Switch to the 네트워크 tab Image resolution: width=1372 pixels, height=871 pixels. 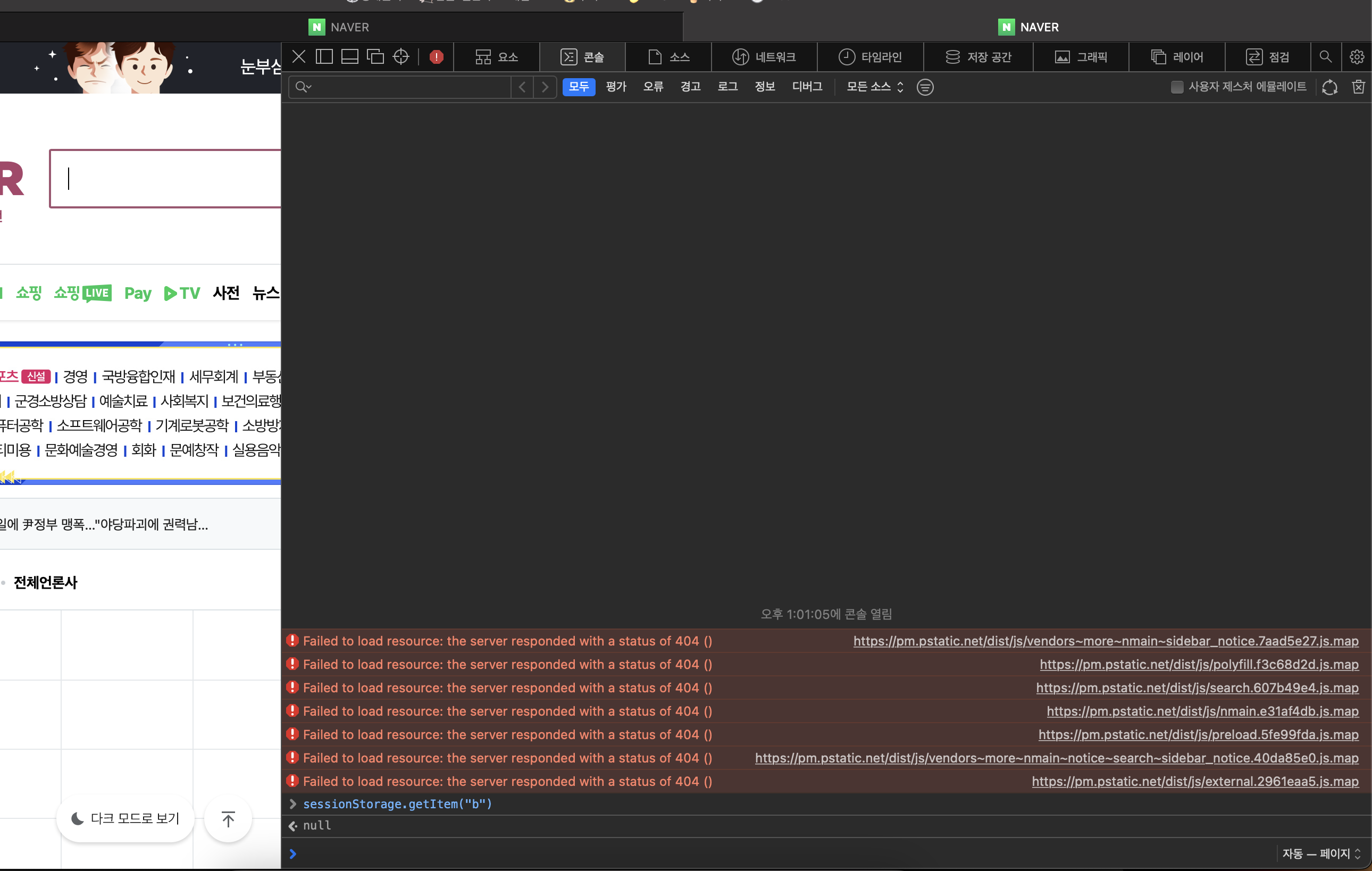pyautogui.click(x=764, y=56)
